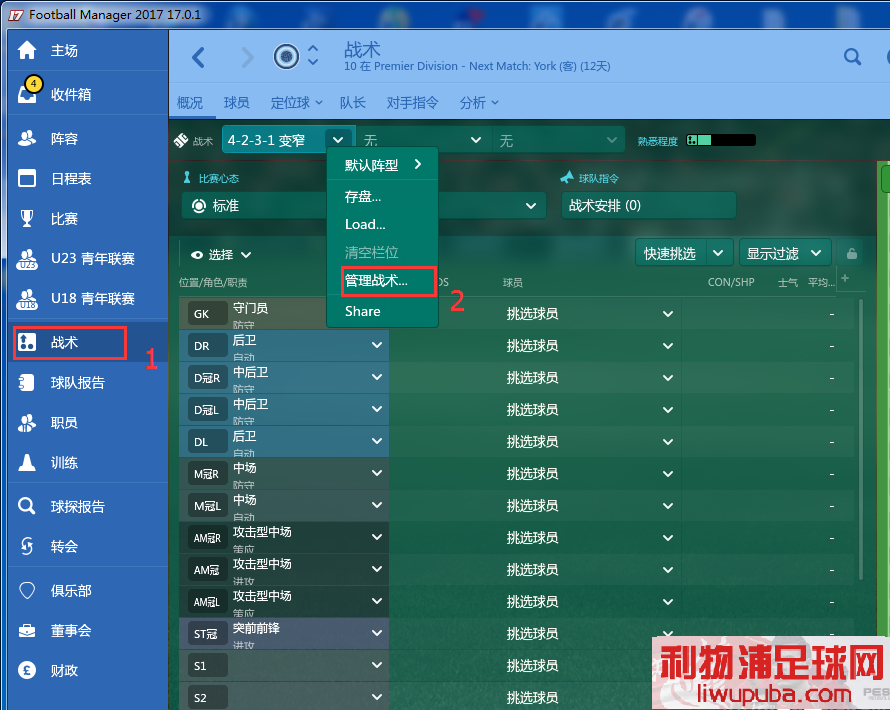This screenshot has width=890, height=710.
Task: Switch to the 概况 overview tab
Action: click(190, 103)
